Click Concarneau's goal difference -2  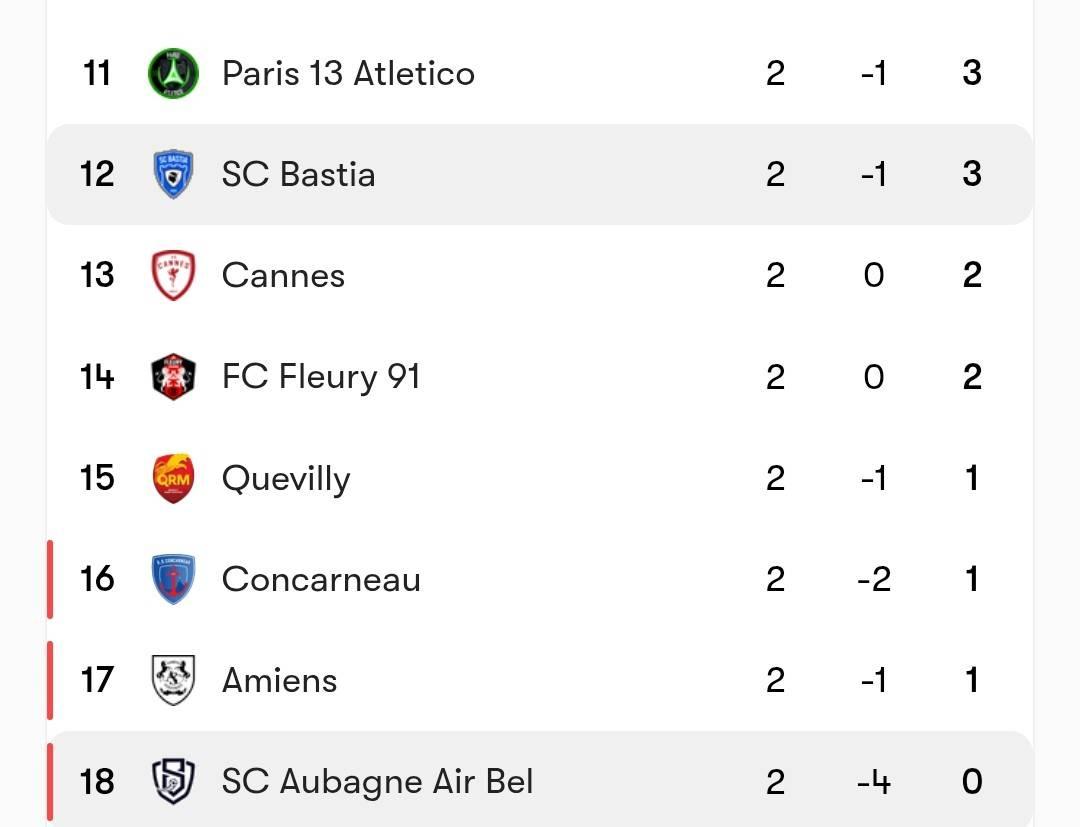click(873, 579)
